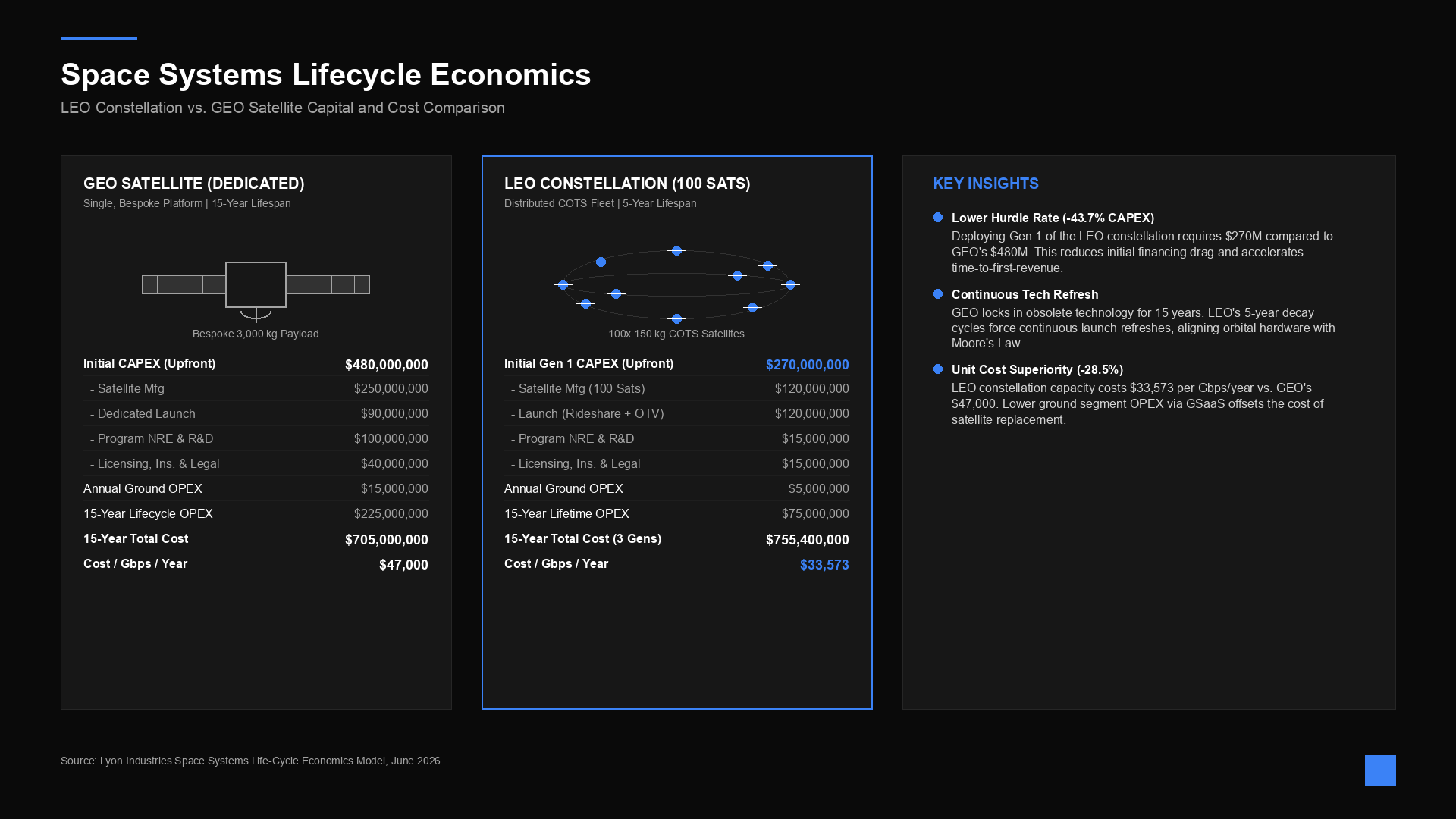Click the bullet beside Lower Hurdle Rate
The width and height of the screenshot is (1456, 819).
(938, 218)
